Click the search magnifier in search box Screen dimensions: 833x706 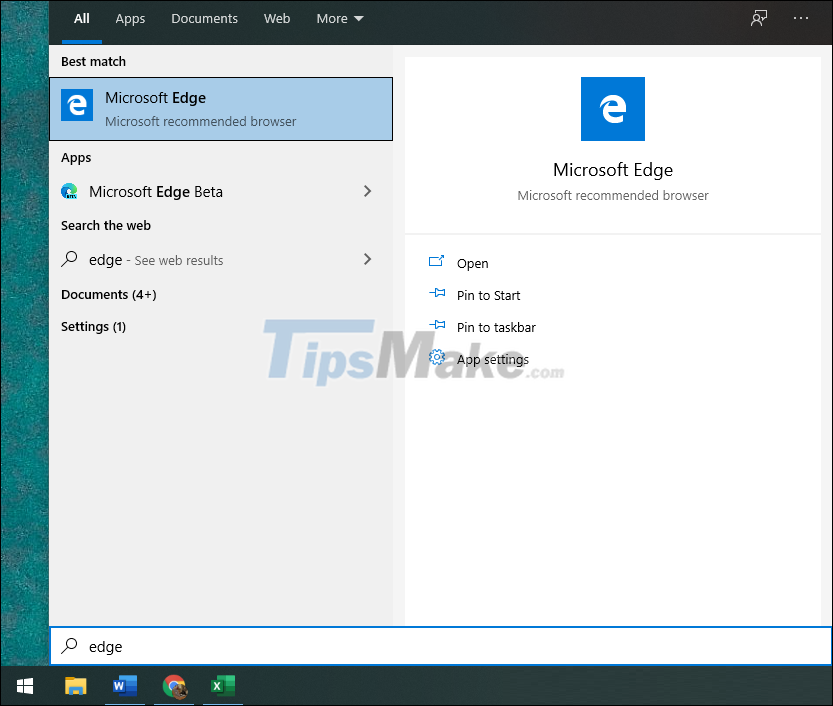(x=68, y=646)
